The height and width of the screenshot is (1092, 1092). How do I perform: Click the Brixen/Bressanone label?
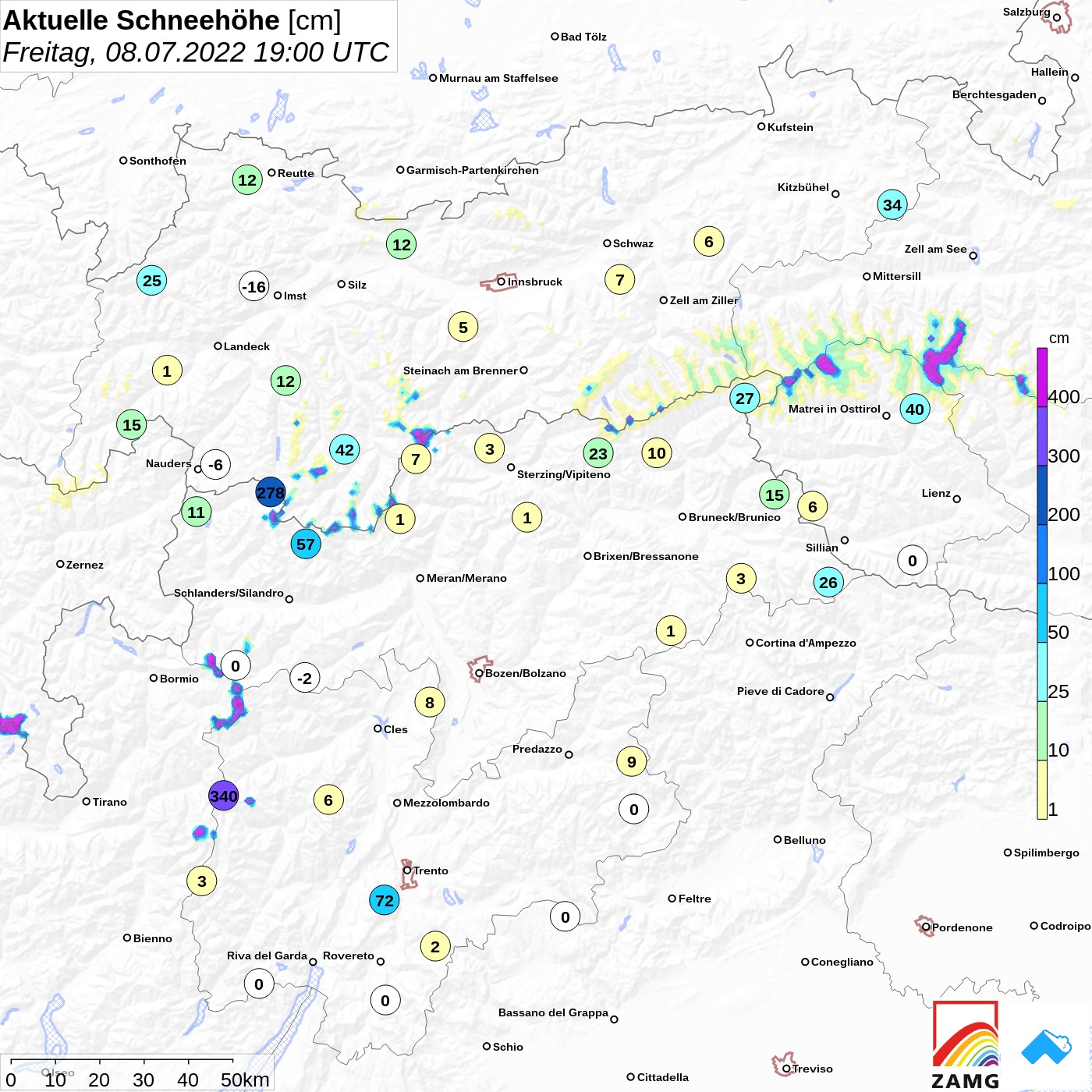tap(646, 556)
